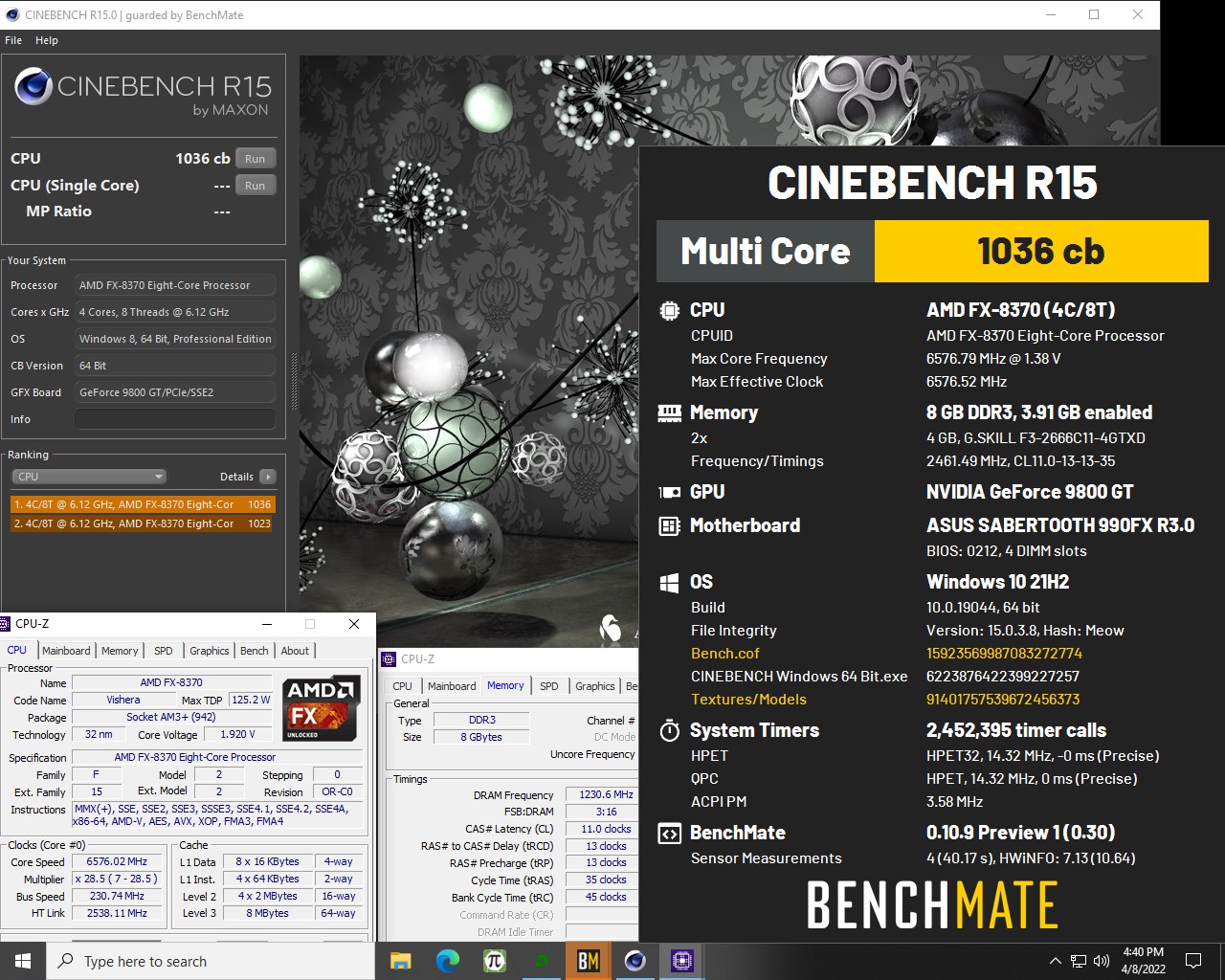Viewport: 1225px width, 980px height.
Task: Click the Bench.cof hash link in BenchMate
Action: 1004,654
